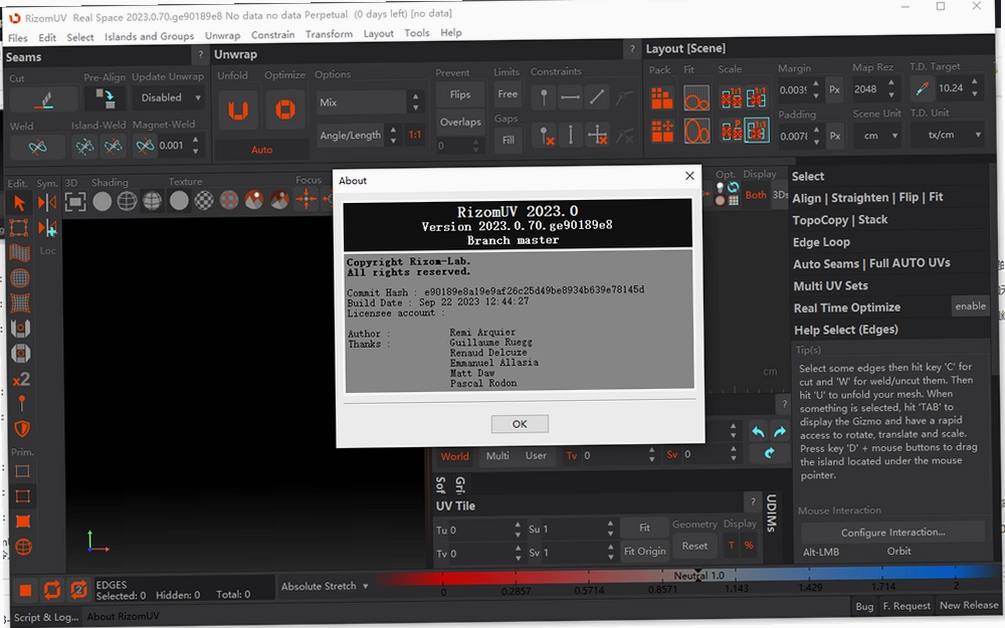Enable Real Time Optimize
This screenshot has width=1005, height=628.
970,306
